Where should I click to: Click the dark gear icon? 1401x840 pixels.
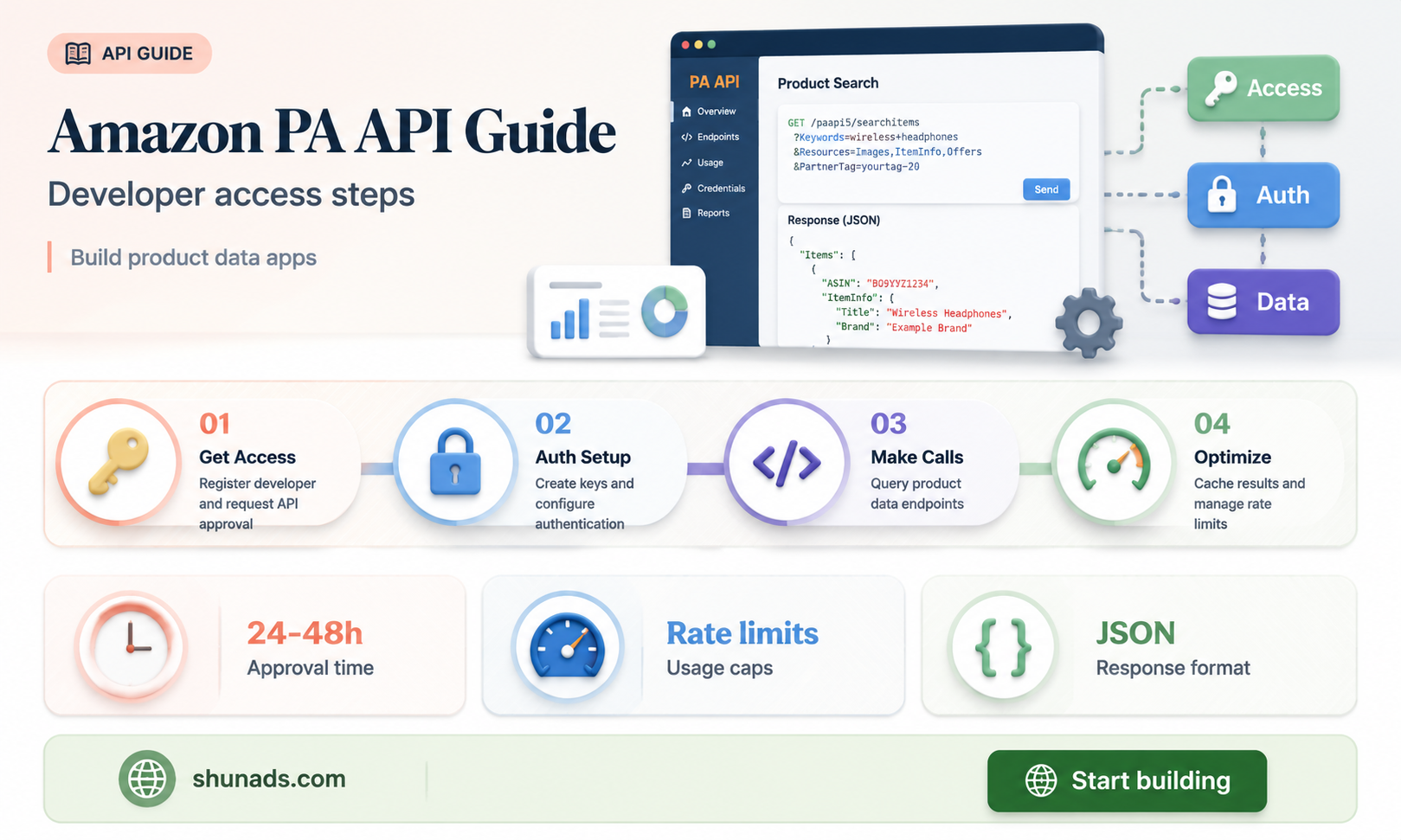(1089, 323)
